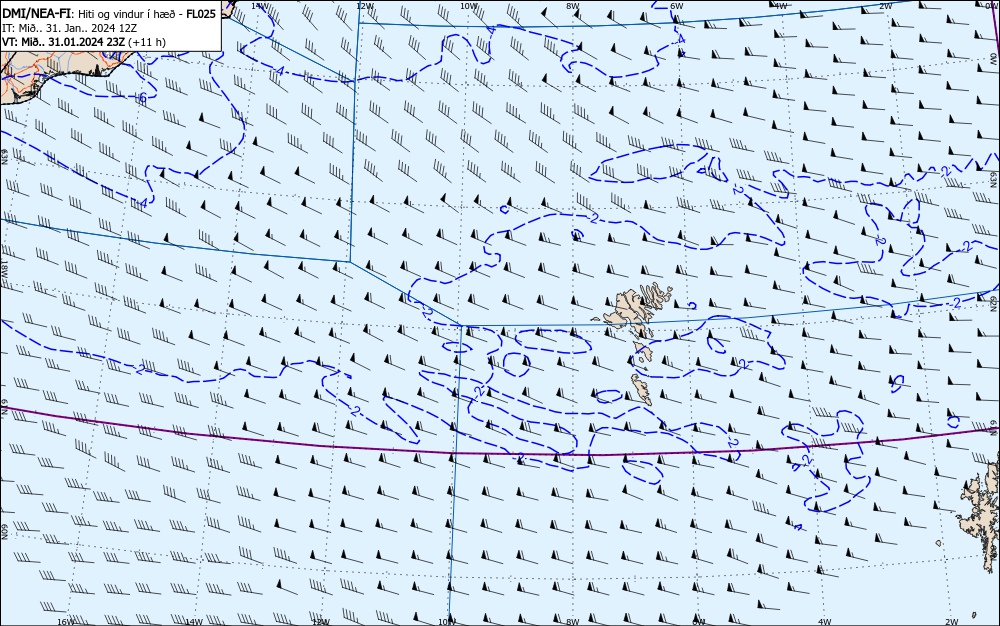This screenshot has height=626, width=1000.
Task: Click the '6W' longitude label on top edge
Action: click(677, 6)
